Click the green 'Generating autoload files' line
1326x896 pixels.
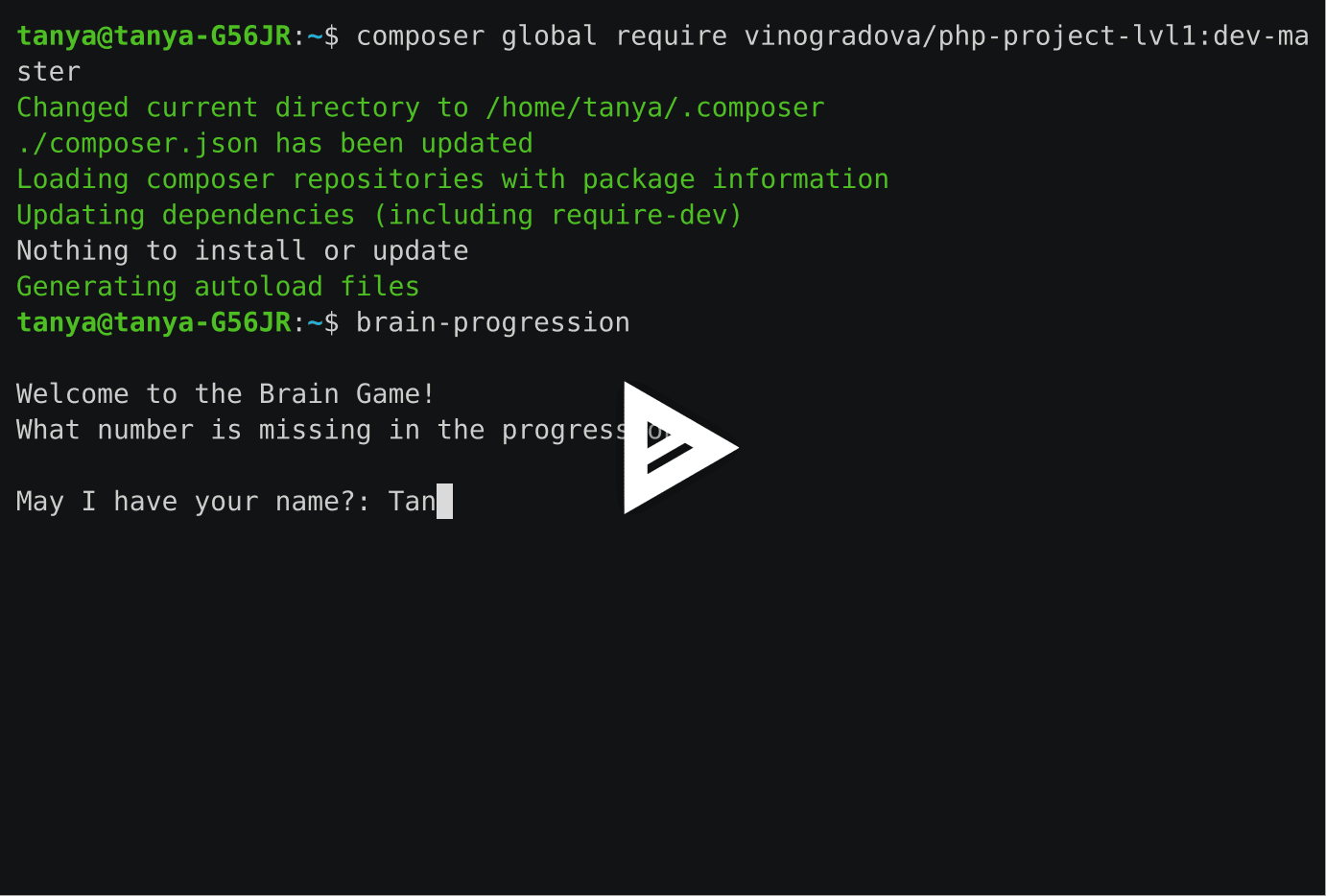(x=217, y=286)
